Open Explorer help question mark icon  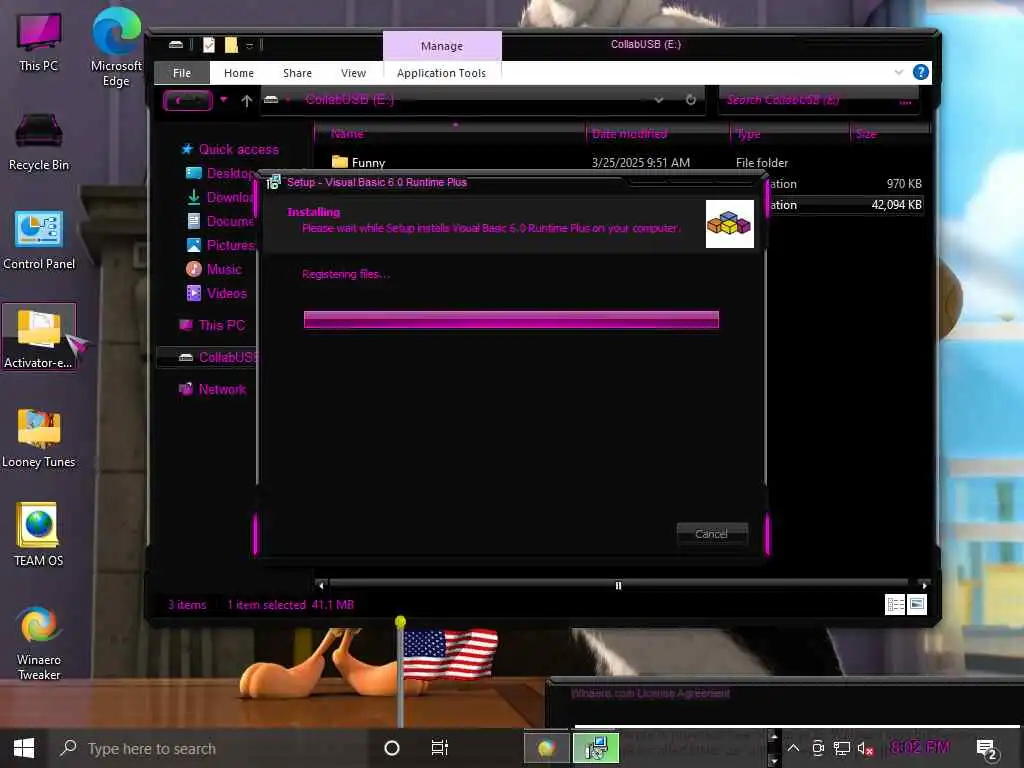(921, 72)
